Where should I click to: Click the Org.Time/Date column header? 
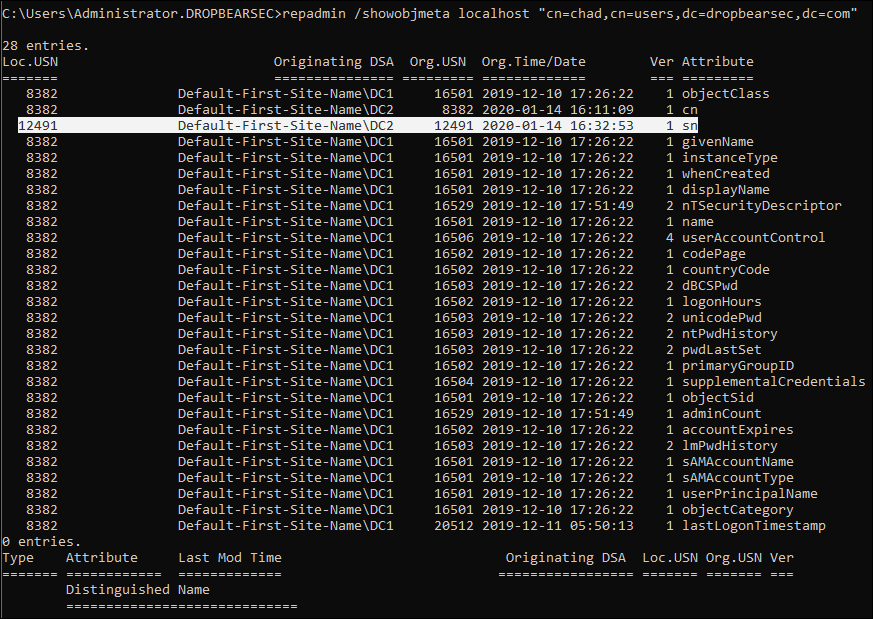click(533, 62)
